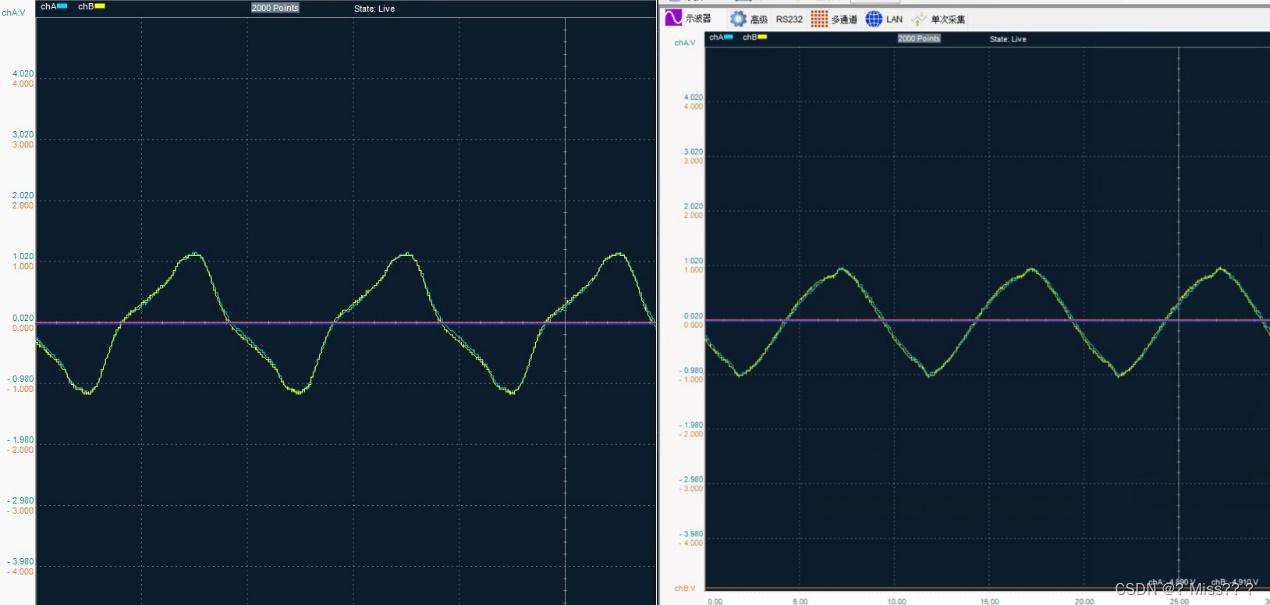Click the 4.020 axis value in right window

click(693, 98)
